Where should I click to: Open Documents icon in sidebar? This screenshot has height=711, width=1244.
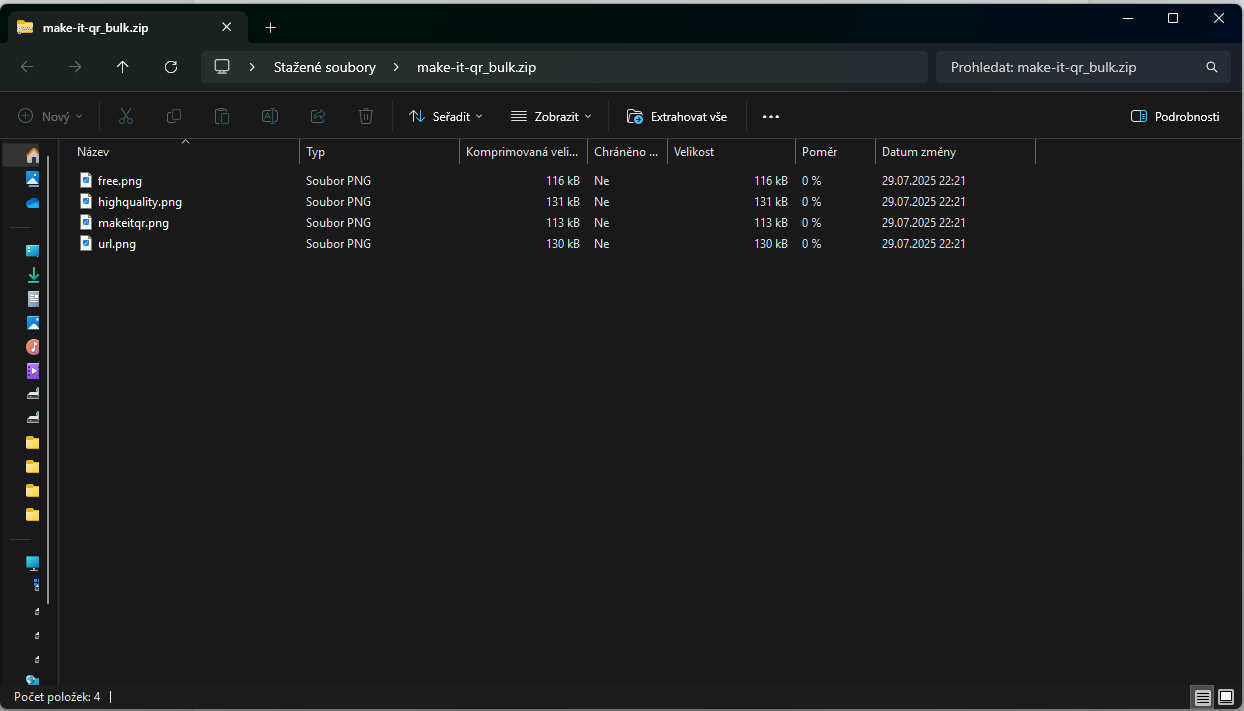pos(32,299)
